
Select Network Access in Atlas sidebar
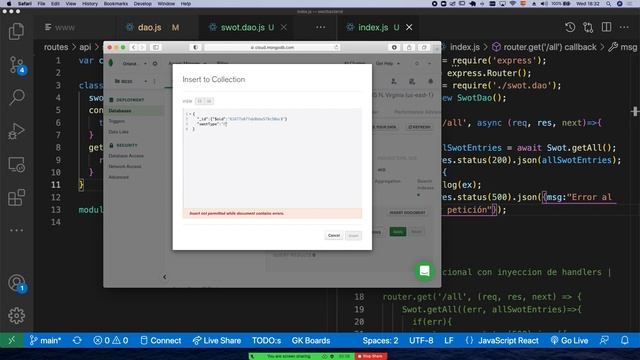pos(125,167)
